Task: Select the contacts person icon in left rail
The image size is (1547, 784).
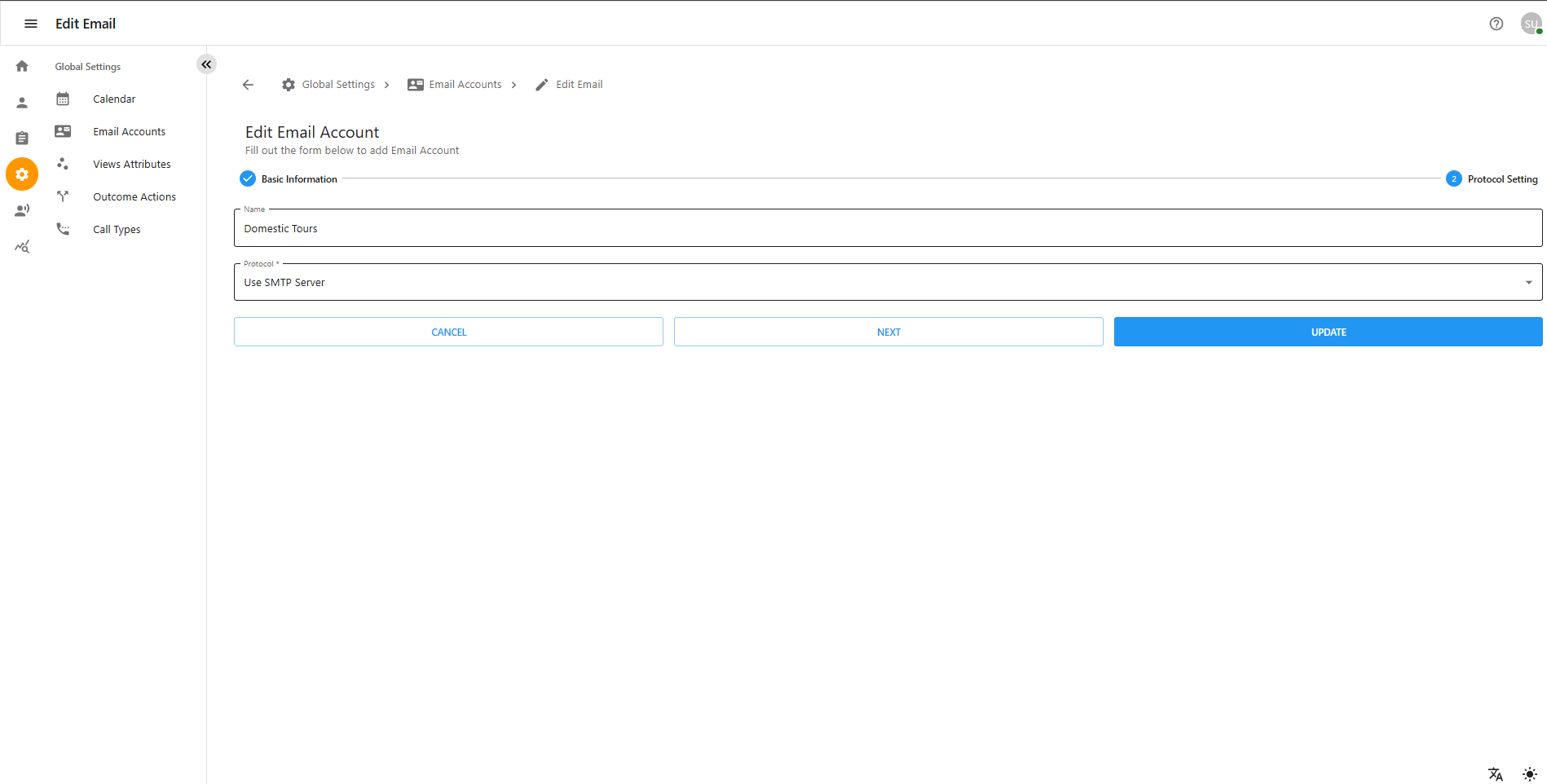Action: 21,102
